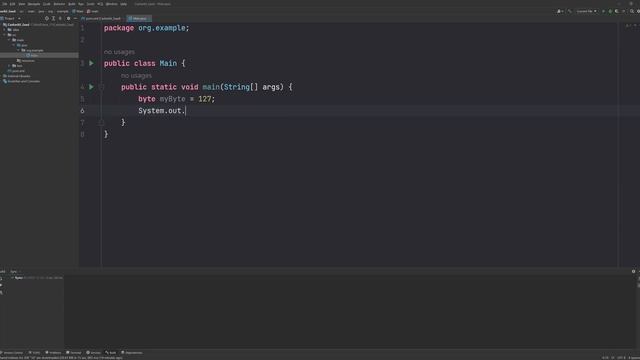Viewport: 640px width, 360px height.
Task: Expand the test folder in tree
Action: tap(9, 66)
